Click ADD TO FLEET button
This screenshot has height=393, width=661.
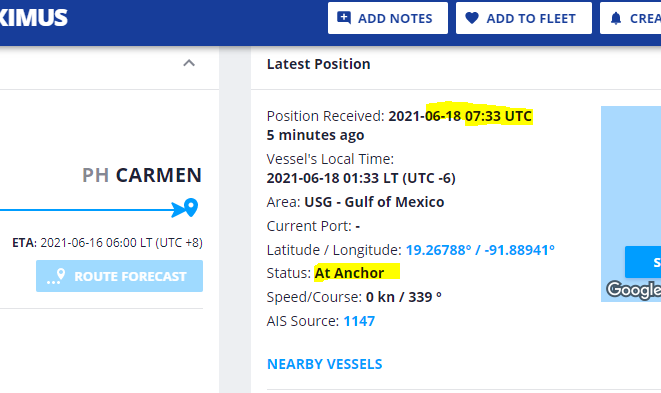pos(524,18)
